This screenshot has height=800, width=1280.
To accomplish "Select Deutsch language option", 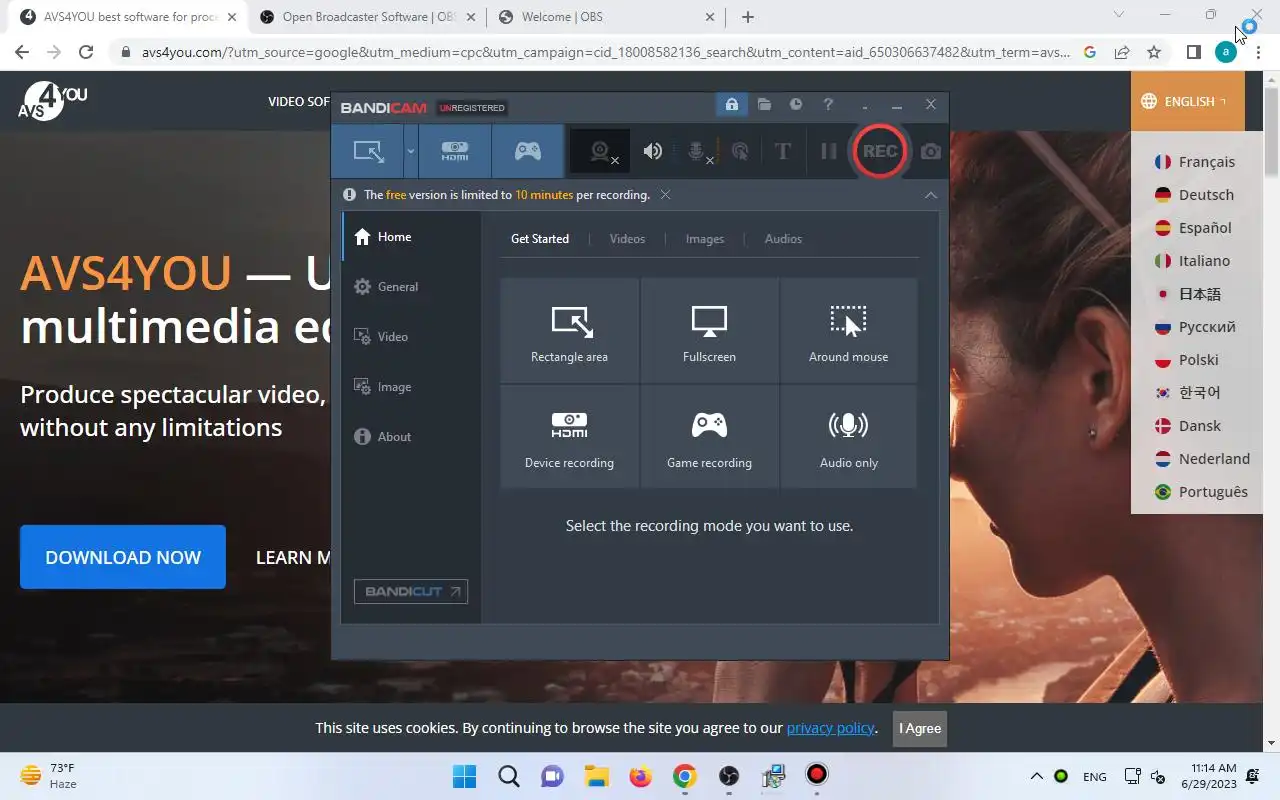I will (1195, 195).
